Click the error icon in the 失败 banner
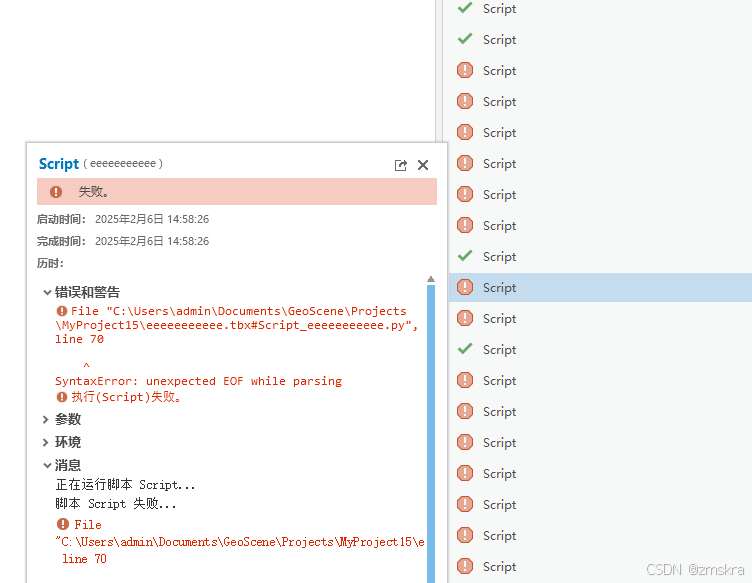The width and height of the screenshot is (752, 583). point(56,192)
